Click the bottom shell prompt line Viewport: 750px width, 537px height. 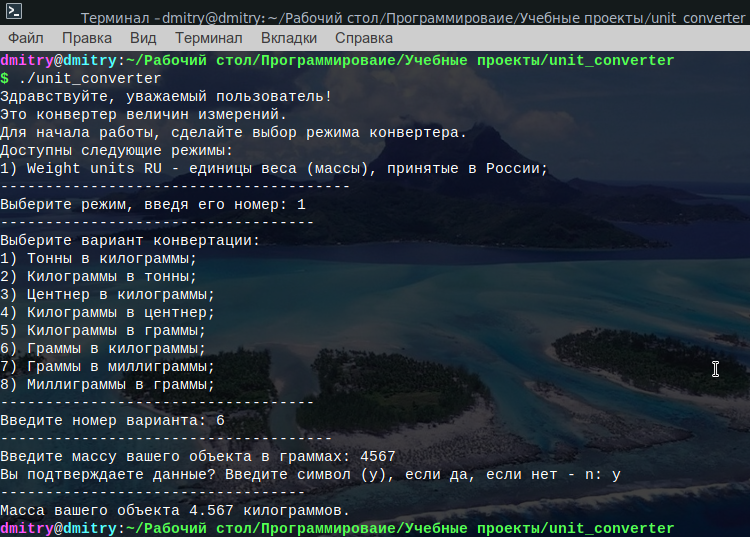point(337,528)
